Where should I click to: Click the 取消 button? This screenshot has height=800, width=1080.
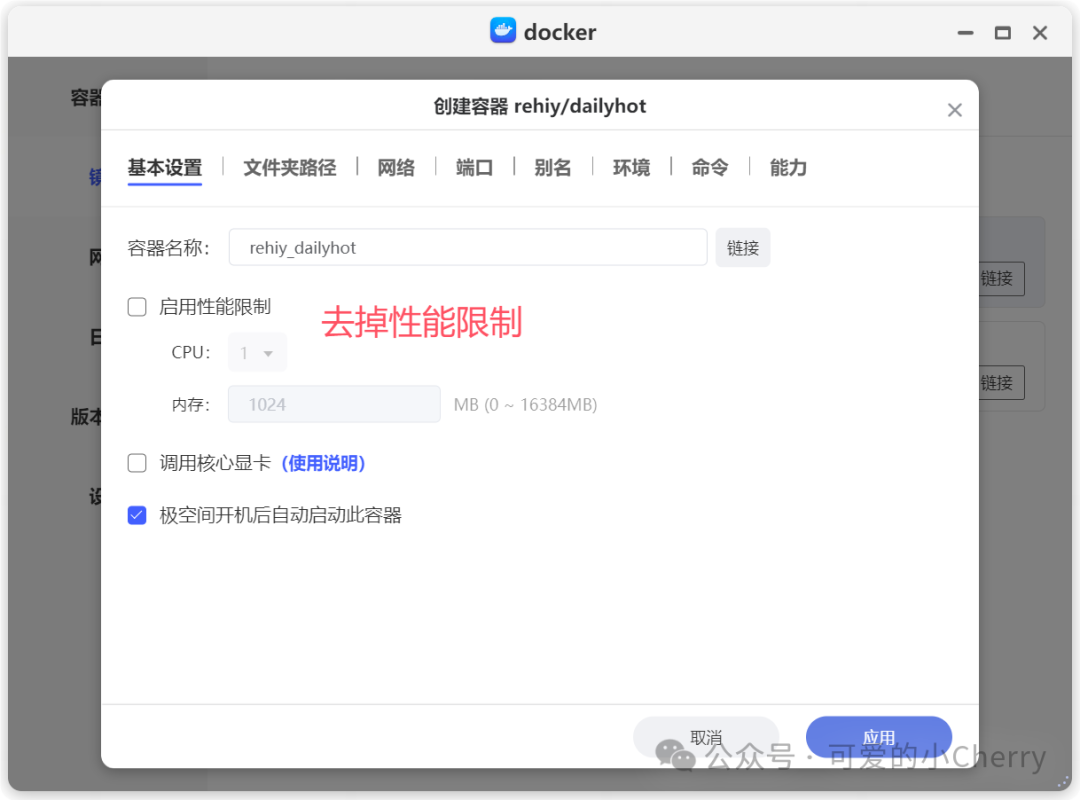[706, 737]
